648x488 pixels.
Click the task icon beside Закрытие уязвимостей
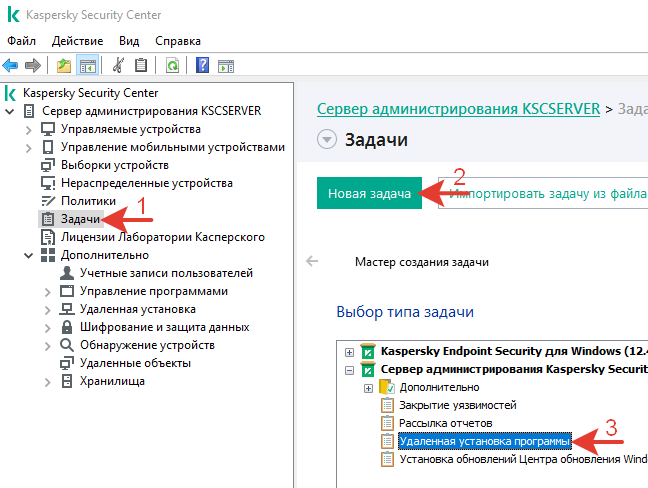[387, 405]
